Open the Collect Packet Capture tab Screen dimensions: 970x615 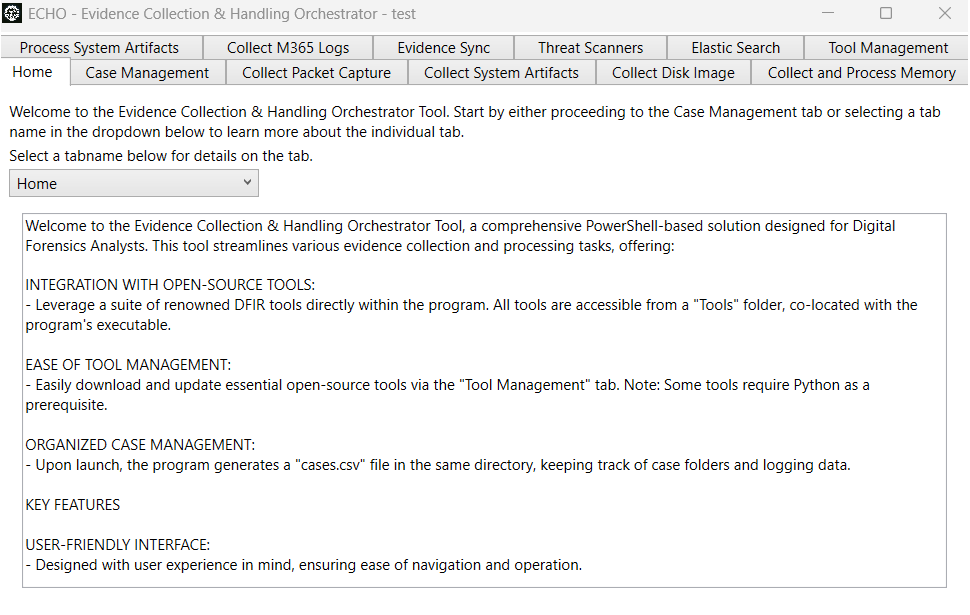coord(316,73)
